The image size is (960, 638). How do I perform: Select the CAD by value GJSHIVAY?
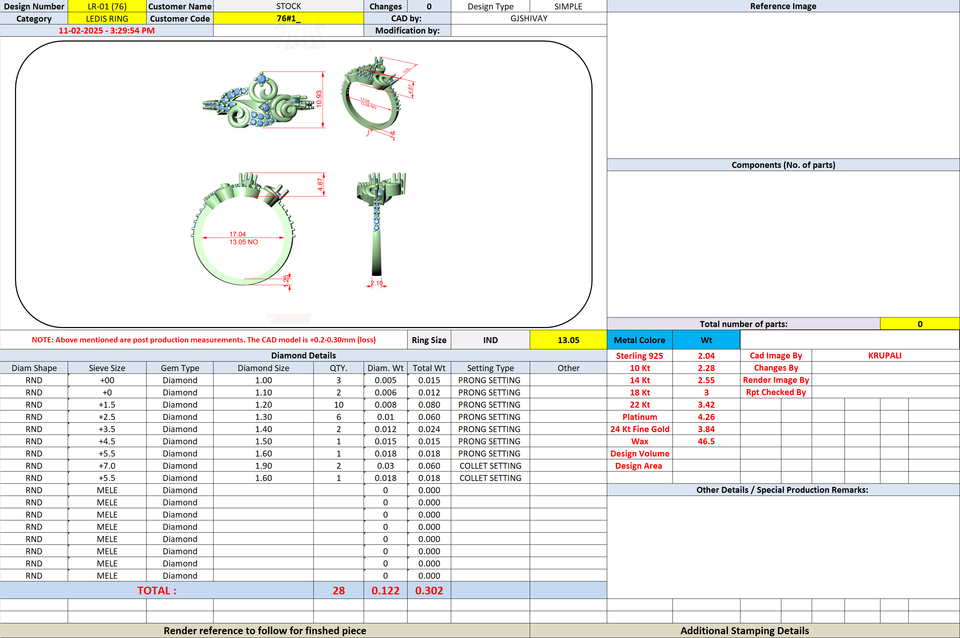coord(529,18)
